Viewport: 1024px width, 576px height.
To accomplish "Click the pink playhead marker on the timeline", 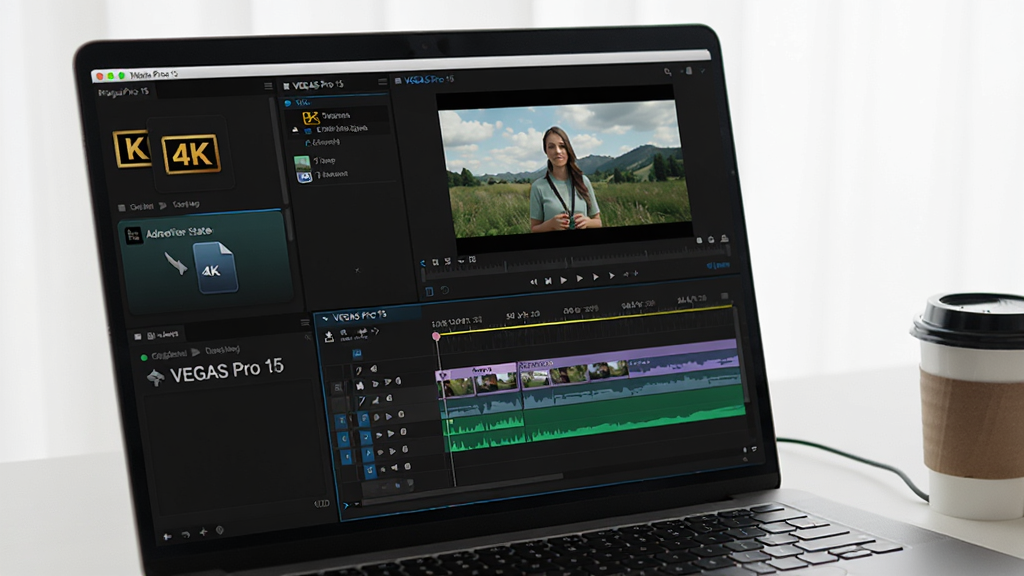I will (x=436, y=336).
